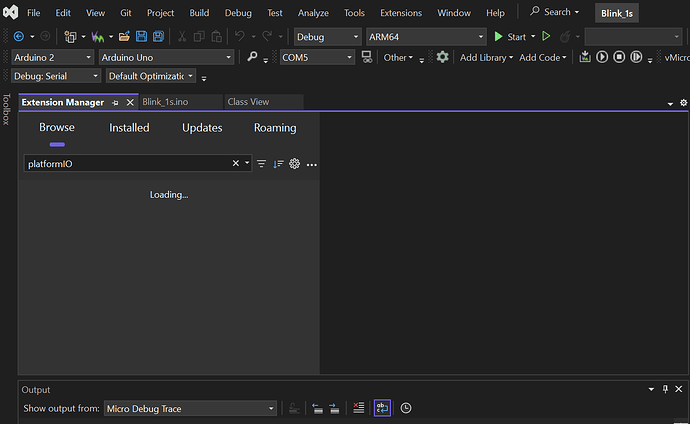This screenshot has width=690, height=424.
Task: Go to previous message in Output
Action: pos(317,409)
